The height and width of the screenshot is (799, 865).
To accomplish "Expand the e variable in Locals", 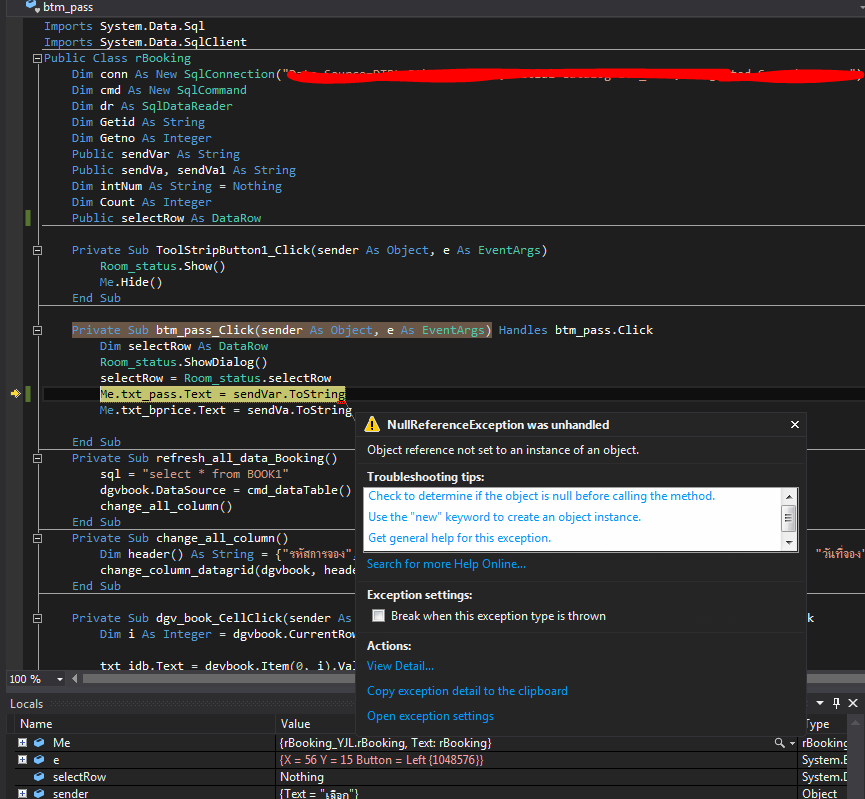I will click(x=23, y=760).
